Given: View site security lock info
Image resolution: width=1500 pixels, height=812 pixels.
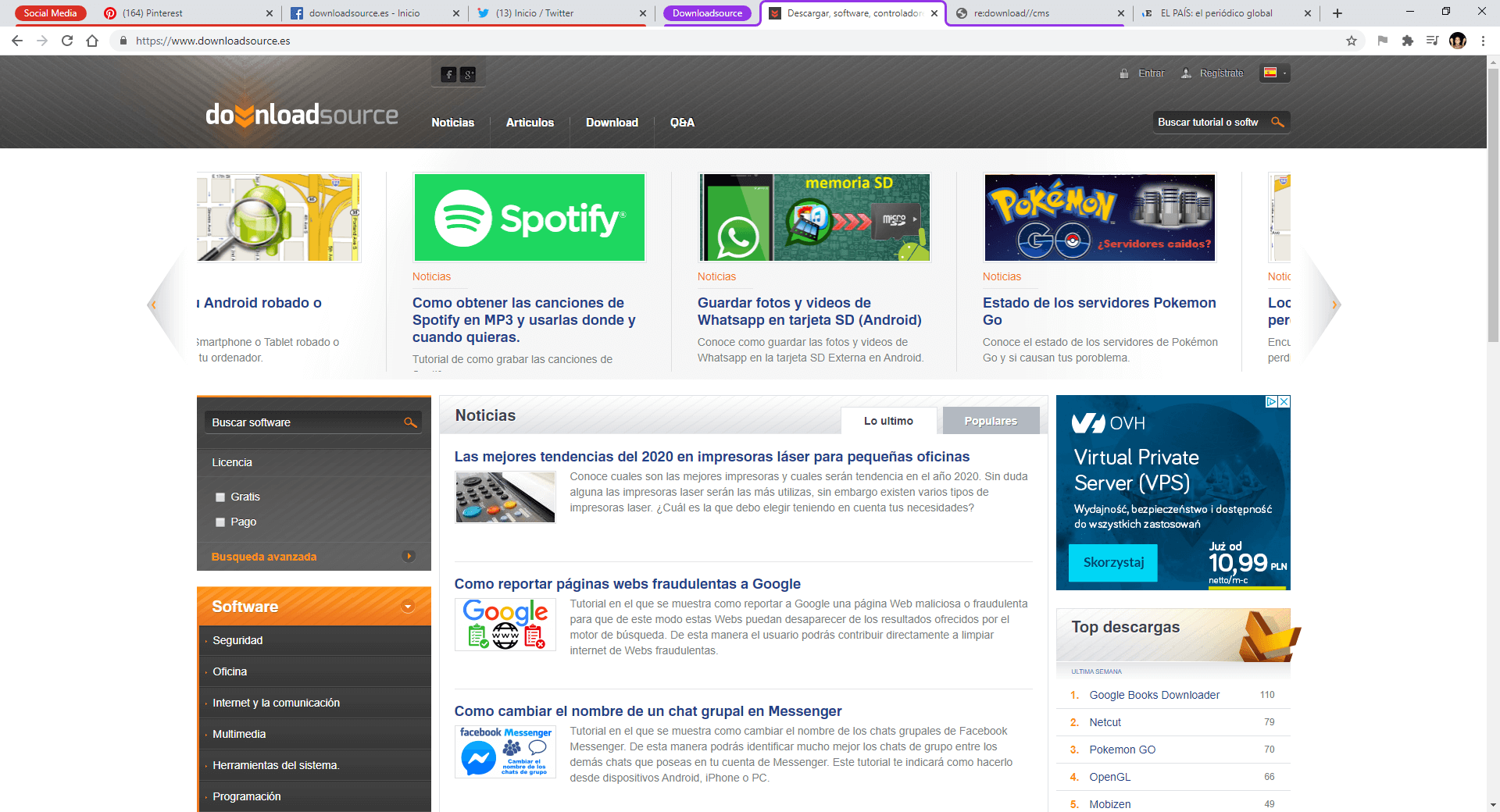Looking at the screenshot, I should pyautogui.click(x=123, y=41).
